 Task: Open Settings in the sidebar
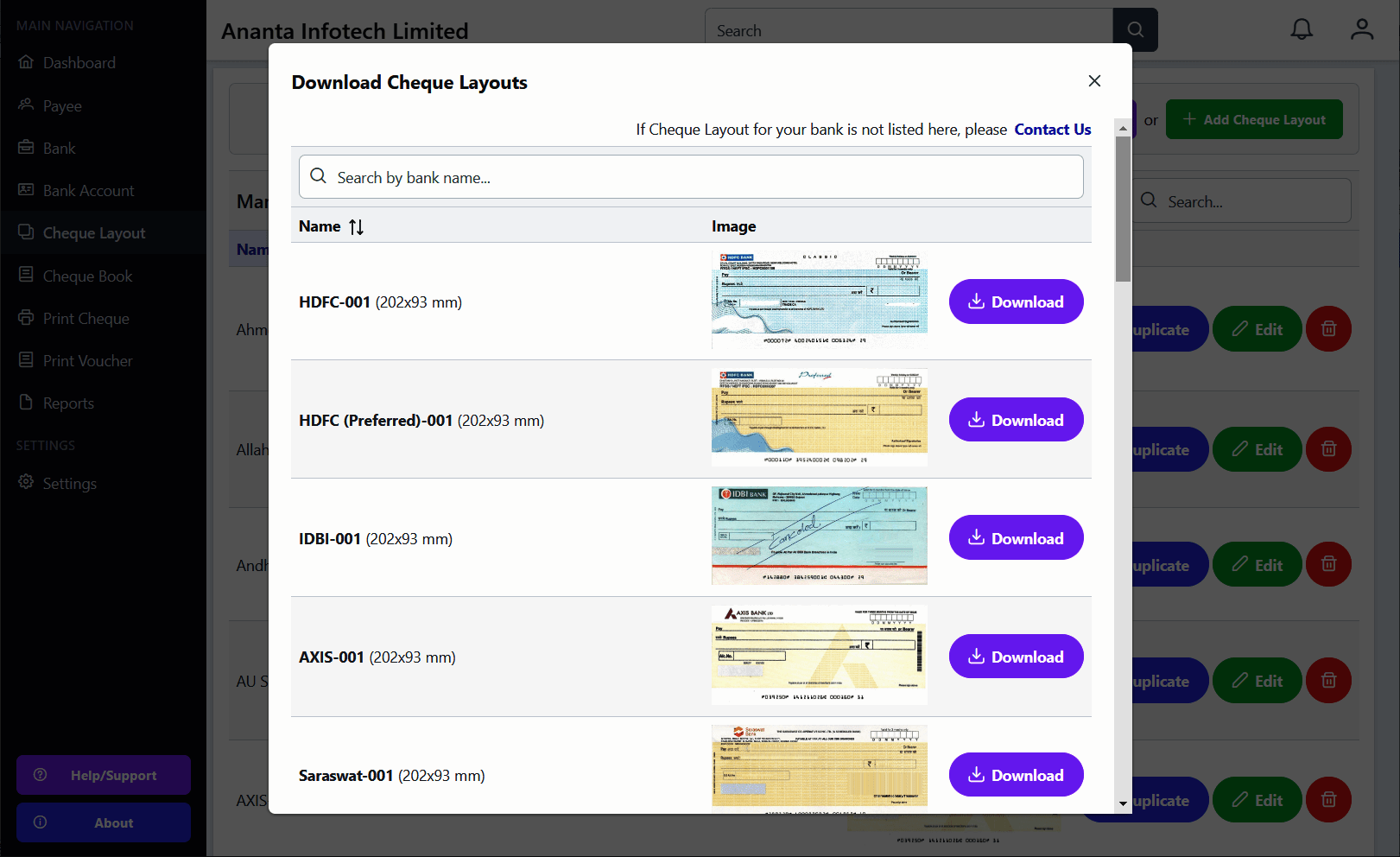(69, 484)
